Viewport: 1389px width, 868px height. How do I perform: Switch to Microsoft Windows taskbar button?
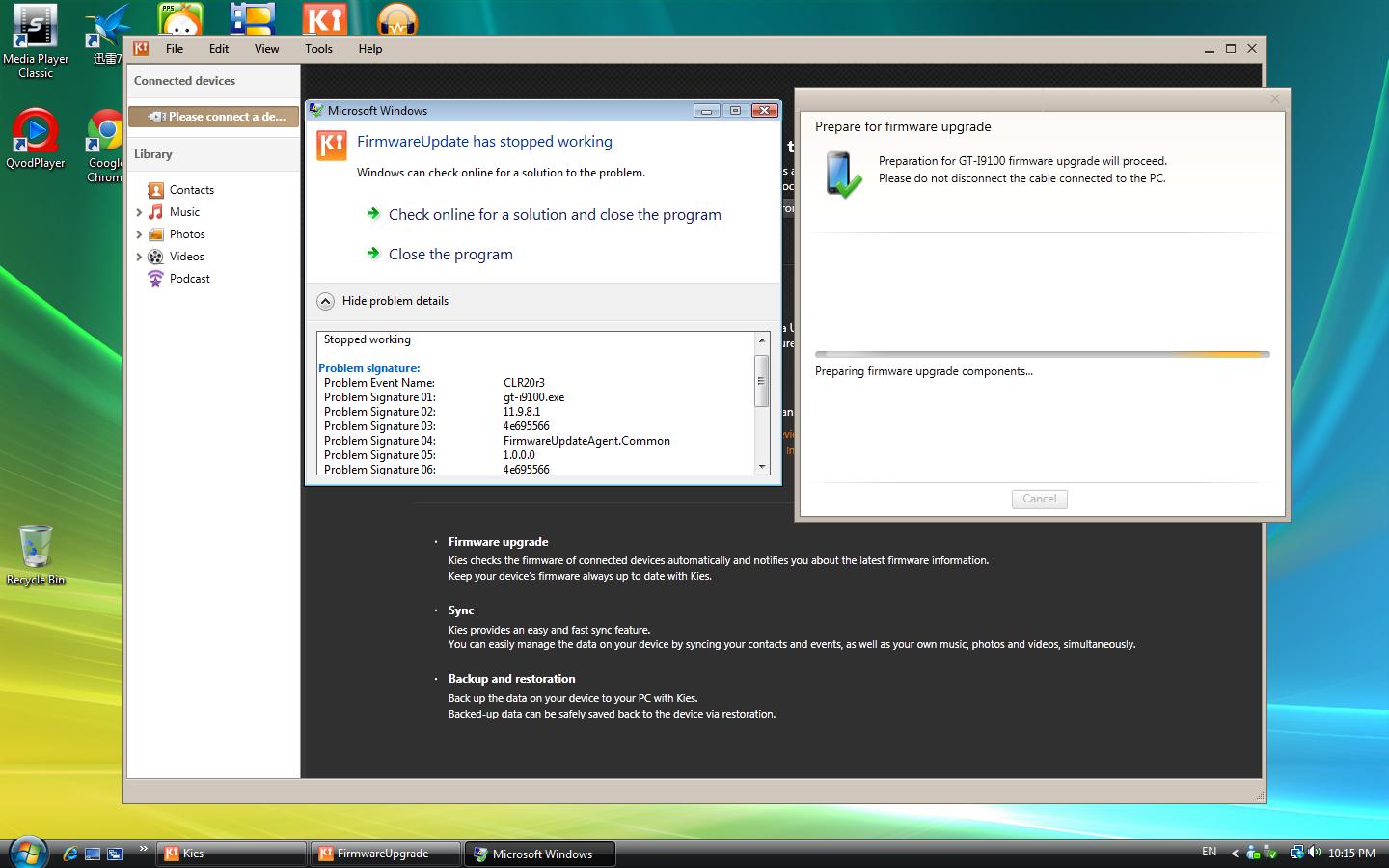pos(540,854)
